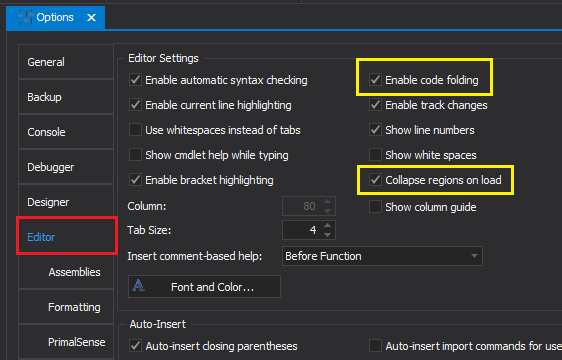Screen dimensions: 562x360
Task: Toggle Auto-insert closing parentheses checkbox
Action: [135, 346]
